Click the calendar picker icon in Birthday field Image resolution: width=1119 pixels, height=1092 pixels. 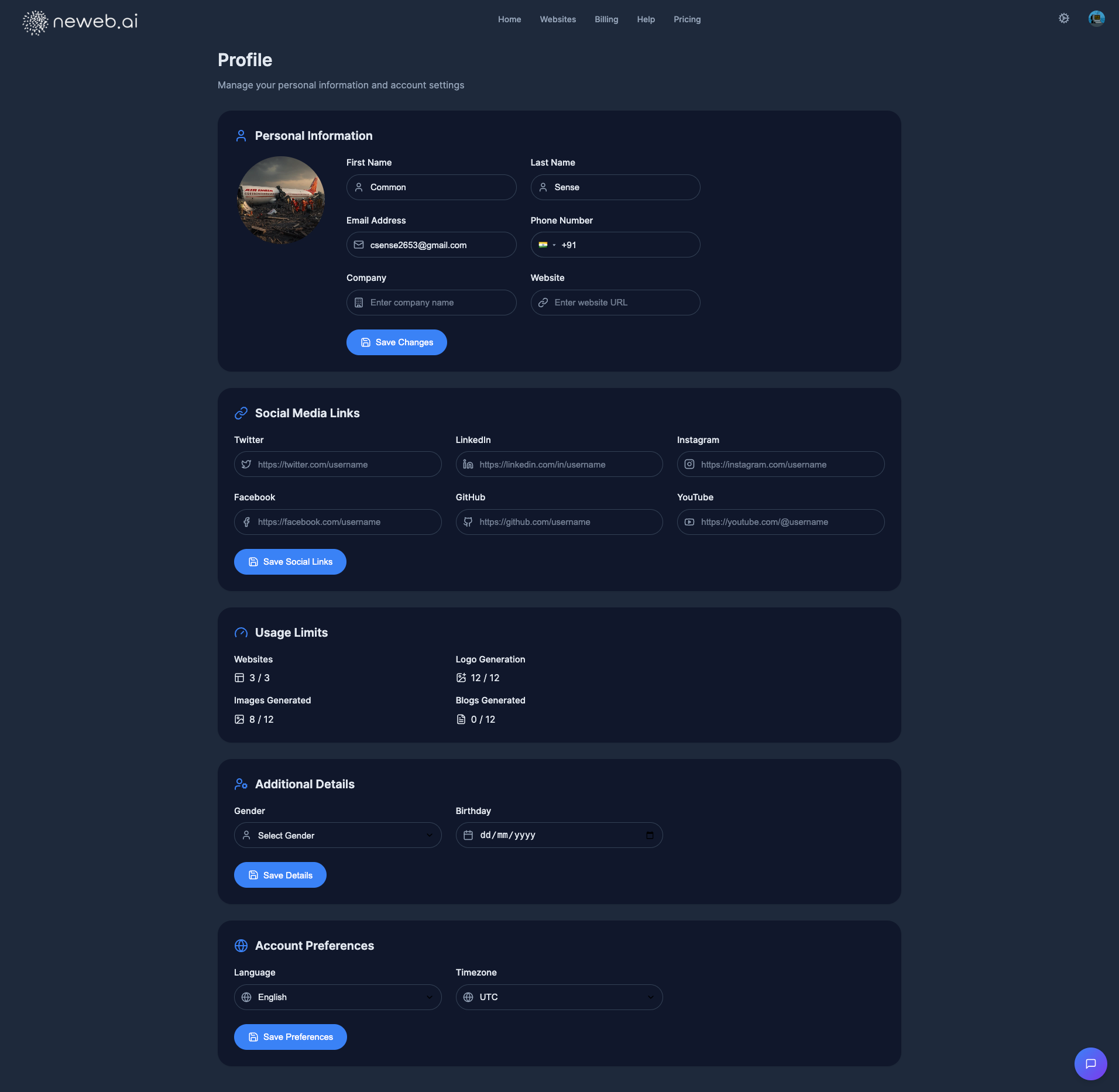pos(650,835)
